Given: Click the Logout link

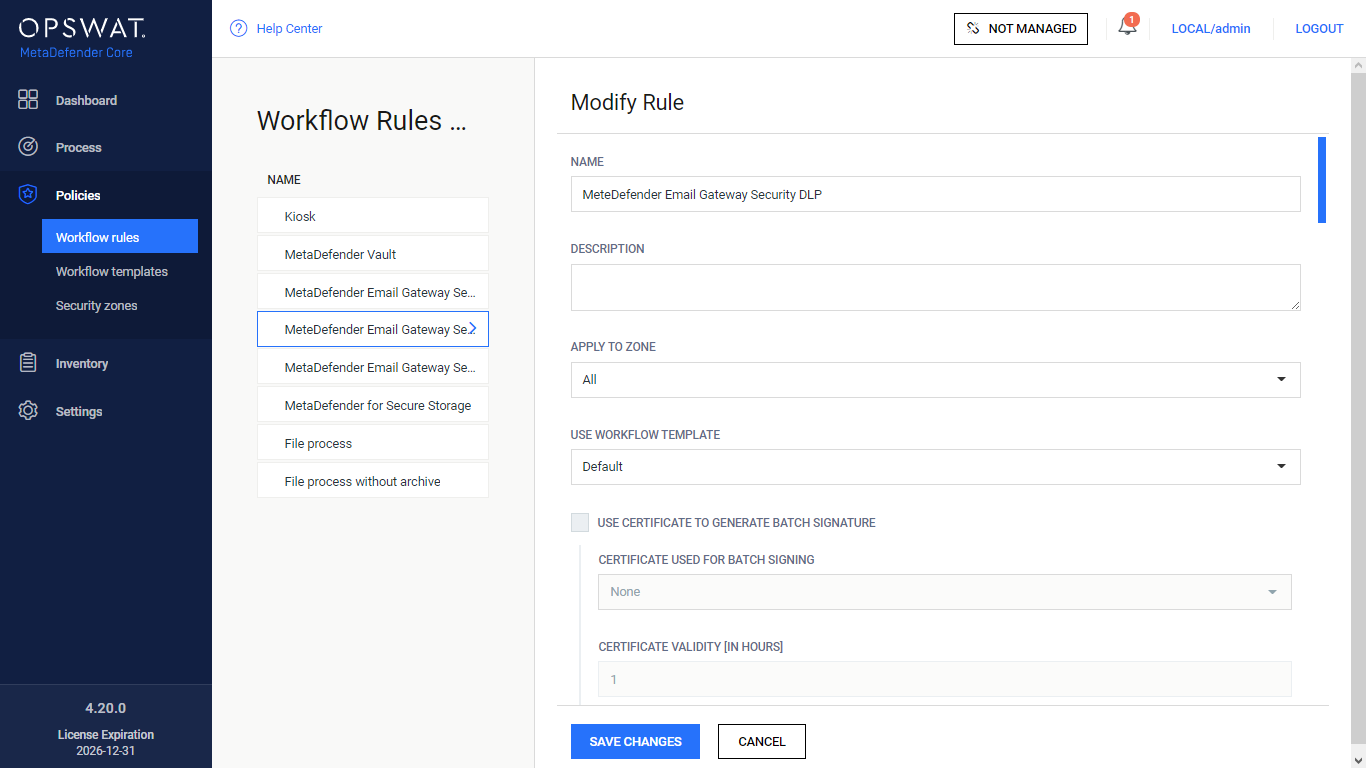Looking at the screenshot, I should (1319, 28).
